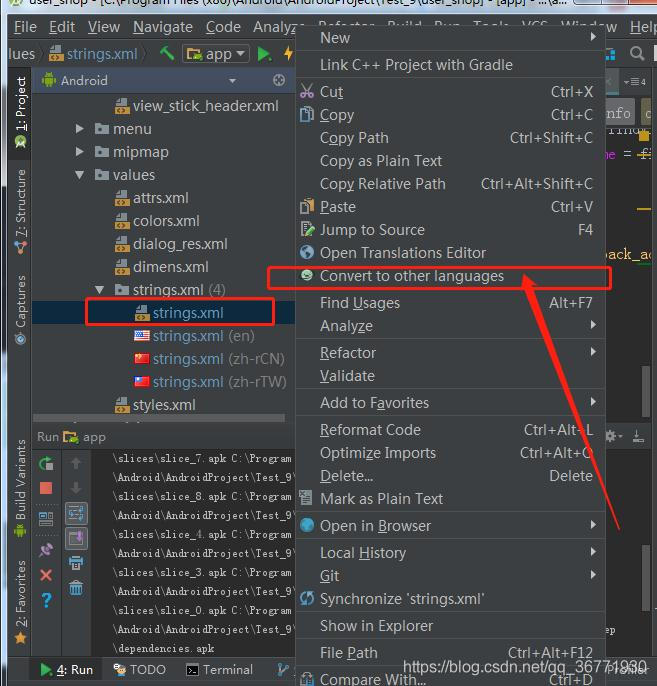Click the Restore Layout icon in Run panel
657x686 pixels.
click(46, 519)
